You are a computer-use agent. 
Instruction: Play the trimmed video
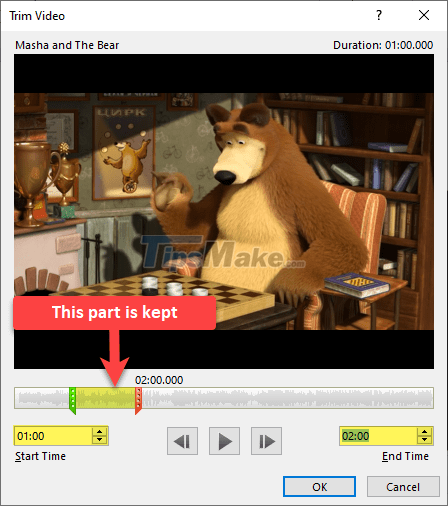point(224,441)
